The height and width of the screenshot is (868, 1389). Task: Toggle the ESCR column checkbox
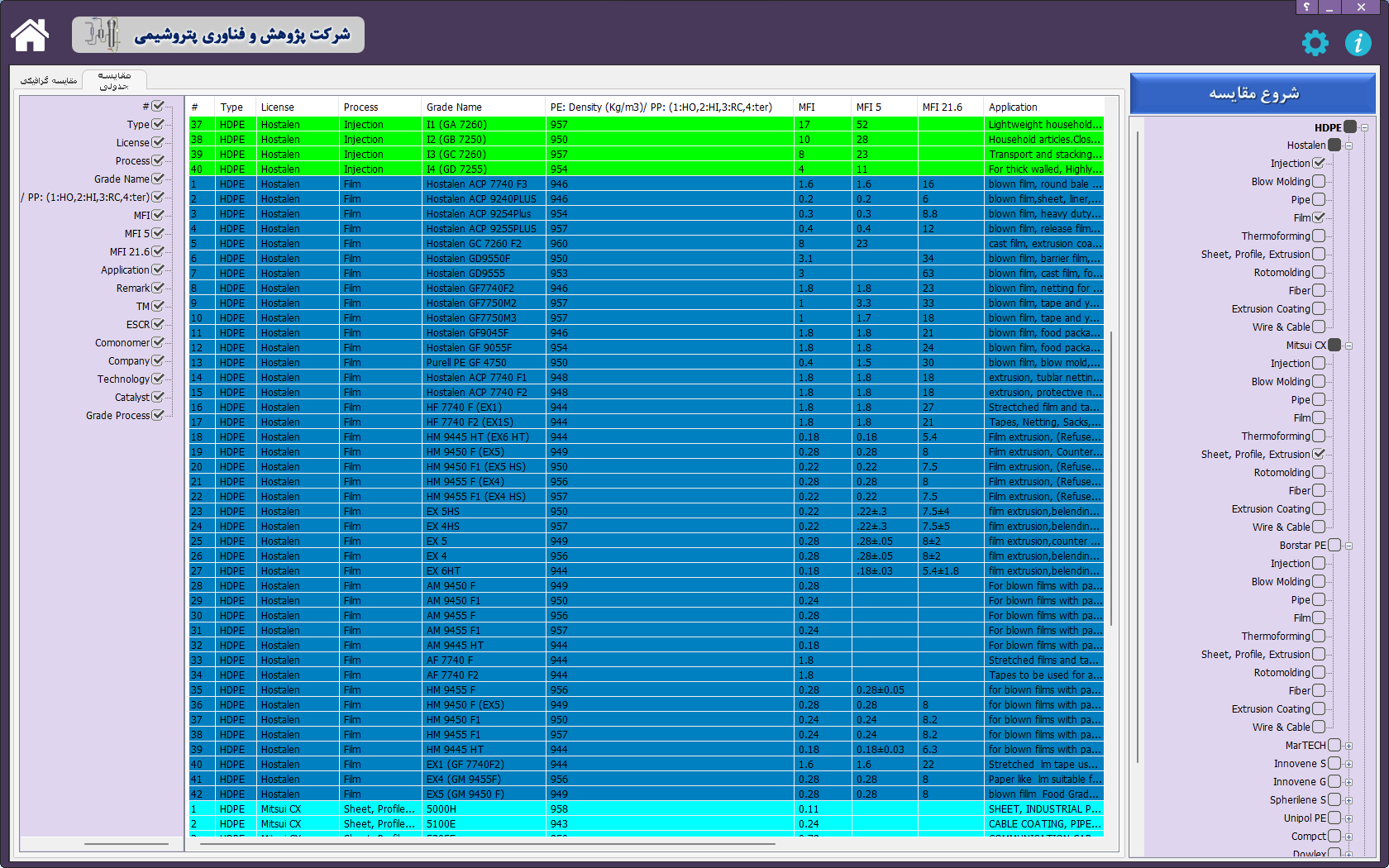tap(158, 324)
